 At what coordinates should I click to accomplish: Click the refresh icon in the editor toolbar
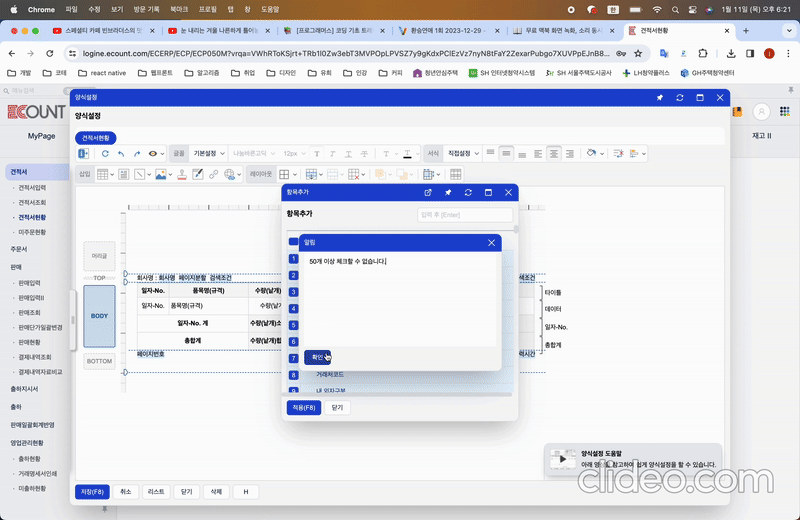pos(105,154)
